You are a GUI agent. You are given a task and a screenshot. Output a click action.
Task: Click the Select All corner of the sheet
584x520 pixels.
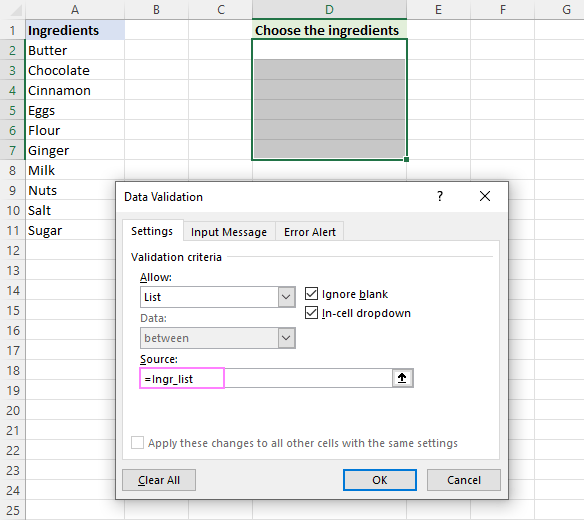(x=13, y=9)
